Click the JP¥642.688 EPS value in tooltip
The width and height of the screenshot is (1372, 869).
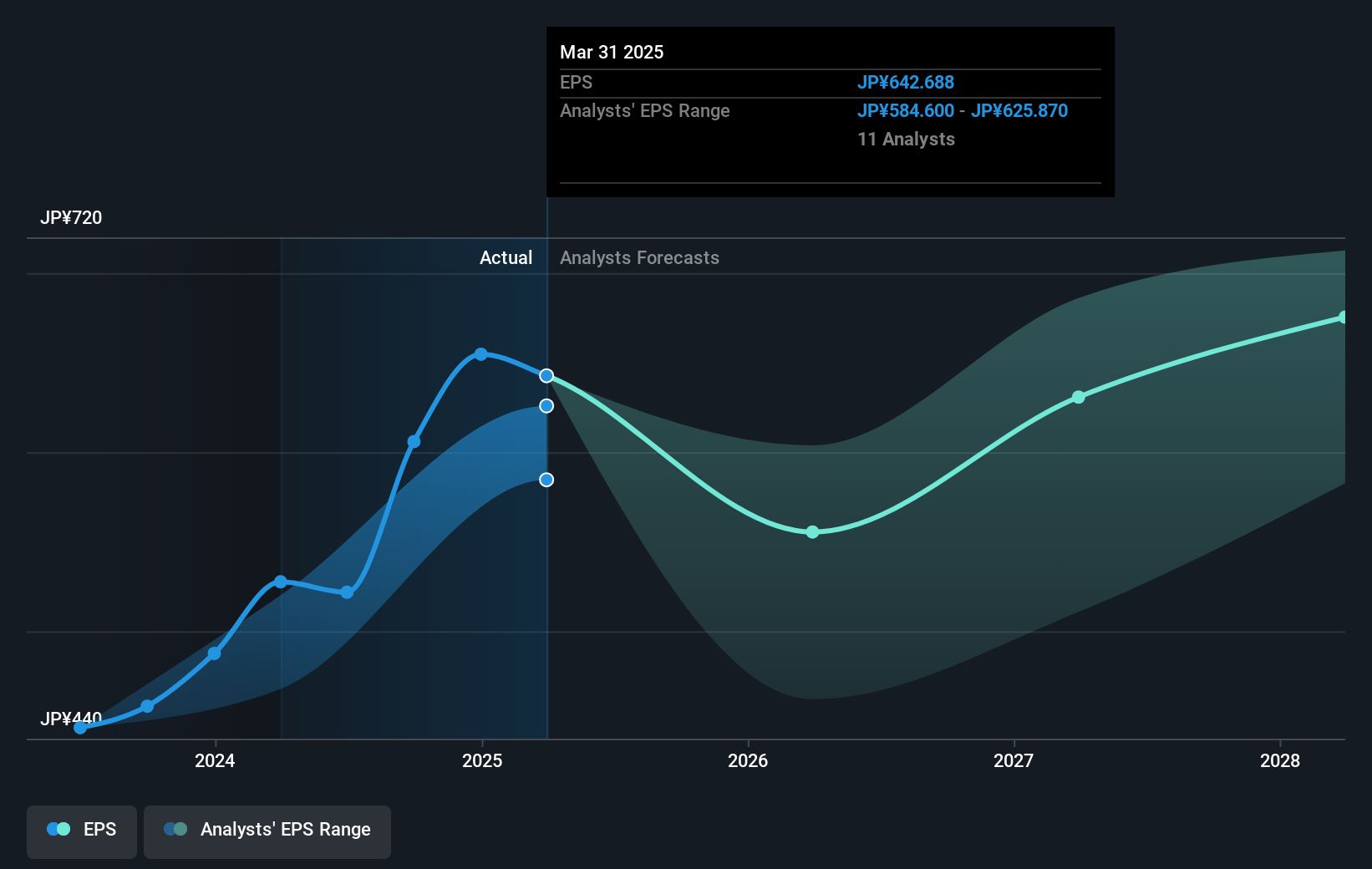[906, 83]
